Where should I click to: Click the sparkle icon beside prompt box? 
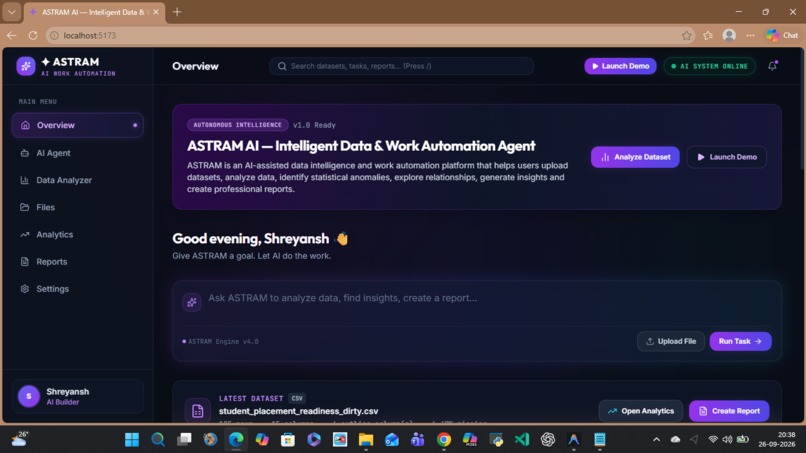pos(192,302)
